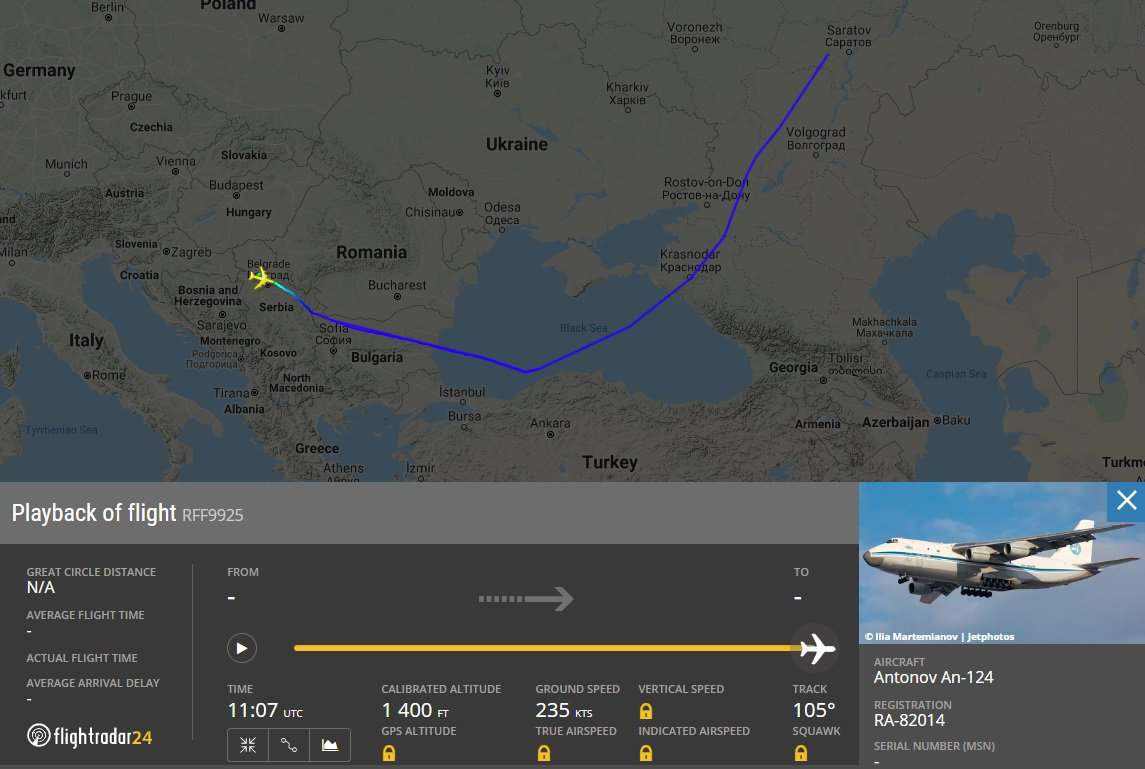Open the flightradar24 logo
The width and height of the screenshot is (1145, 769).
point(89,736)
